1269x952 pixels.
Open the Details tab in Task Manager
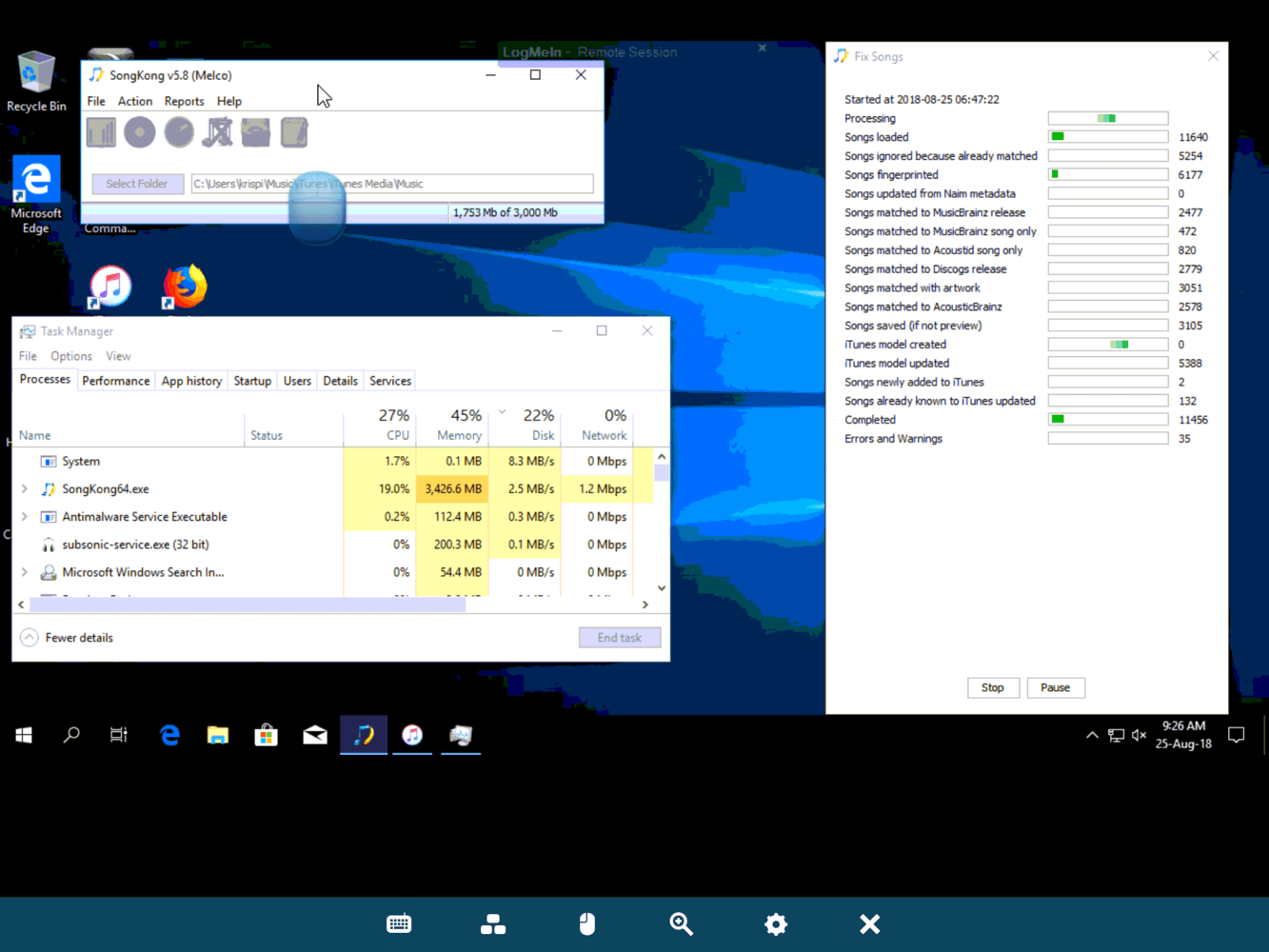(x=340, y=381)
